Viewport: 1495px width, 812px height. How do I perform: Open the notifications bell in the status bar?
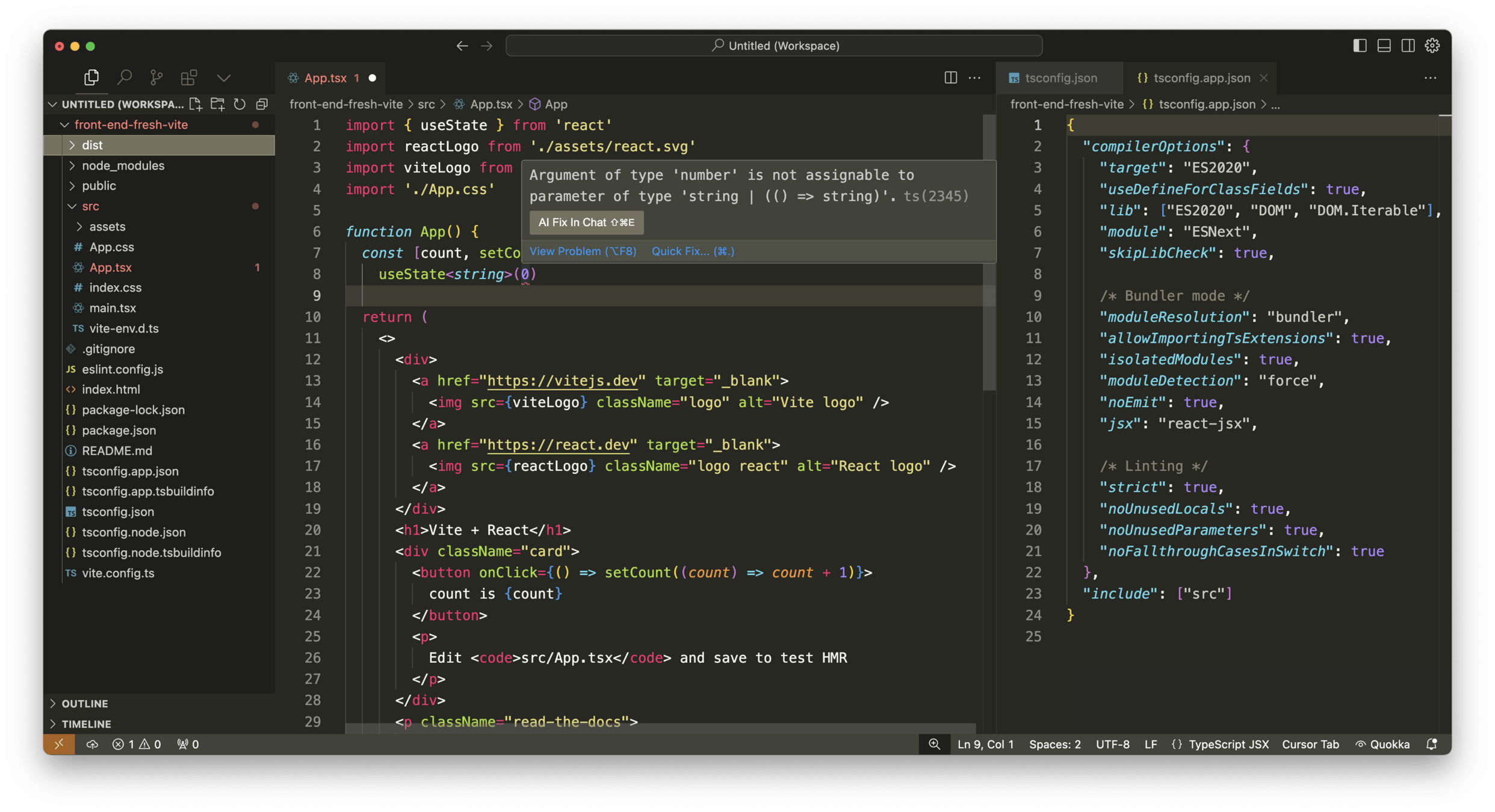pyautogui.click(x=1432, y=744)
